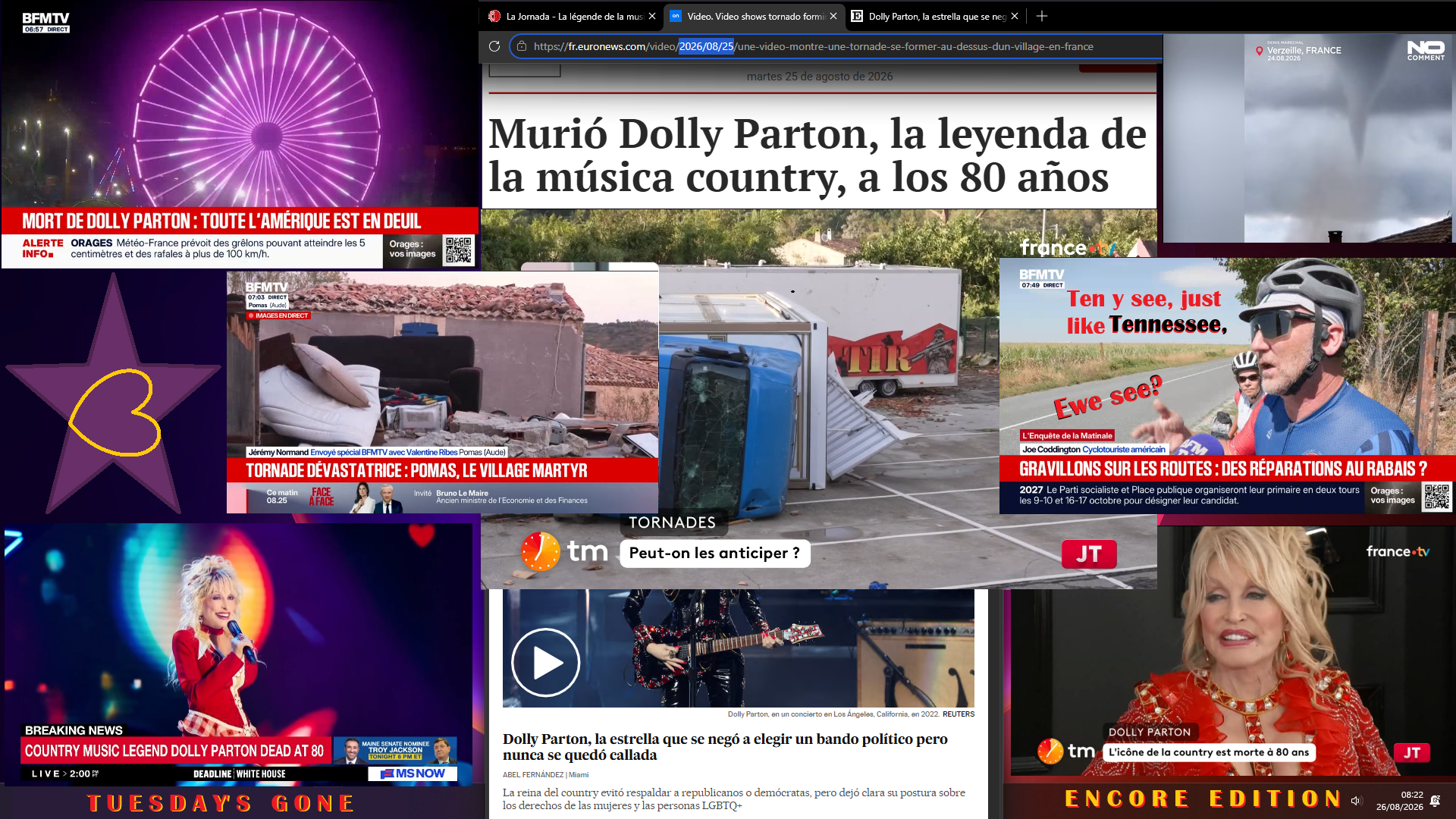Open the taskbar clock showing 08:22
The width and height of the screenshot is (1456, 819).
(1400, 801)
